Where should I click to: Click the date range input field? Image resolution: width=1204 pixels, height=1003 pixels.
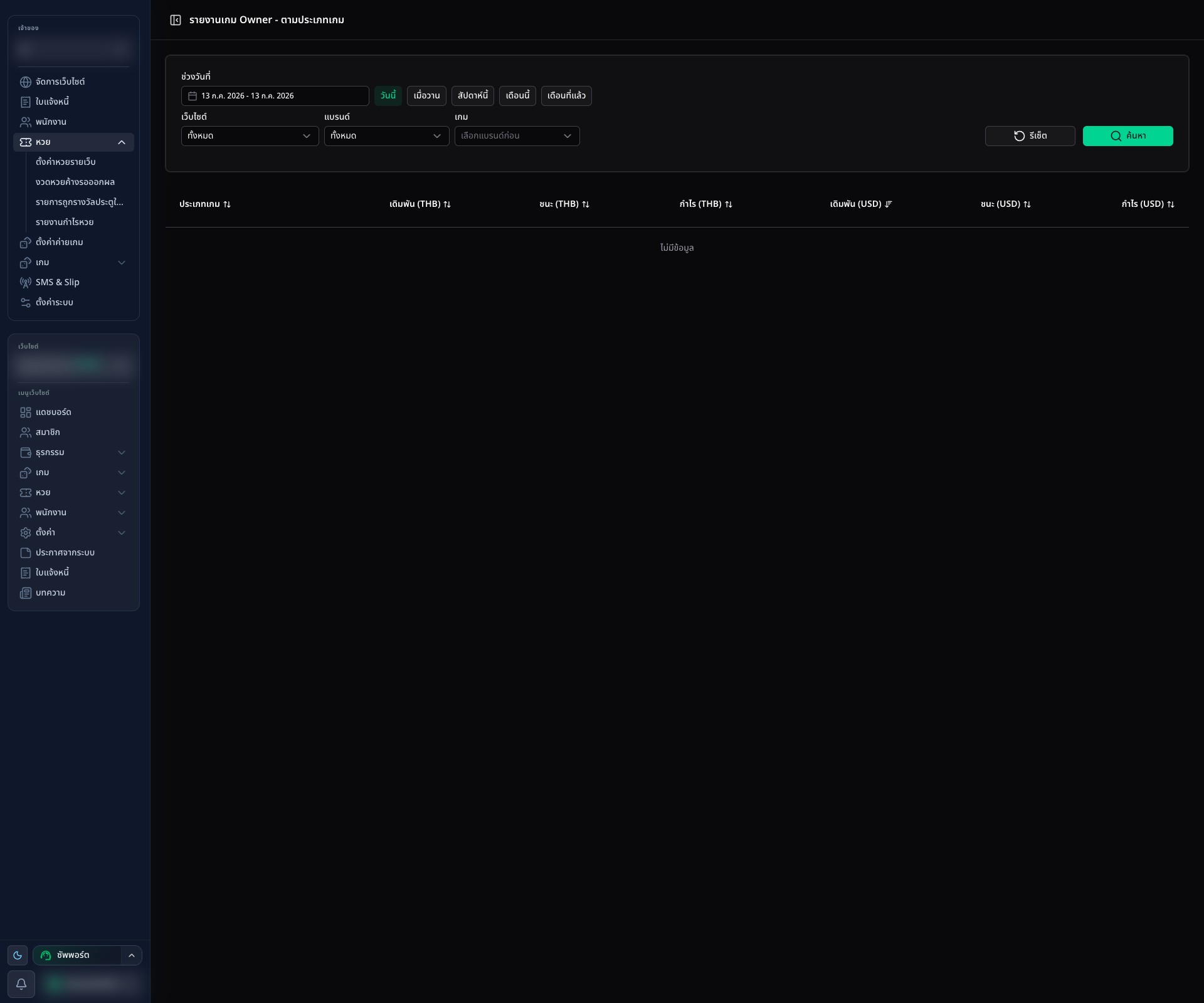pos(275,96)
